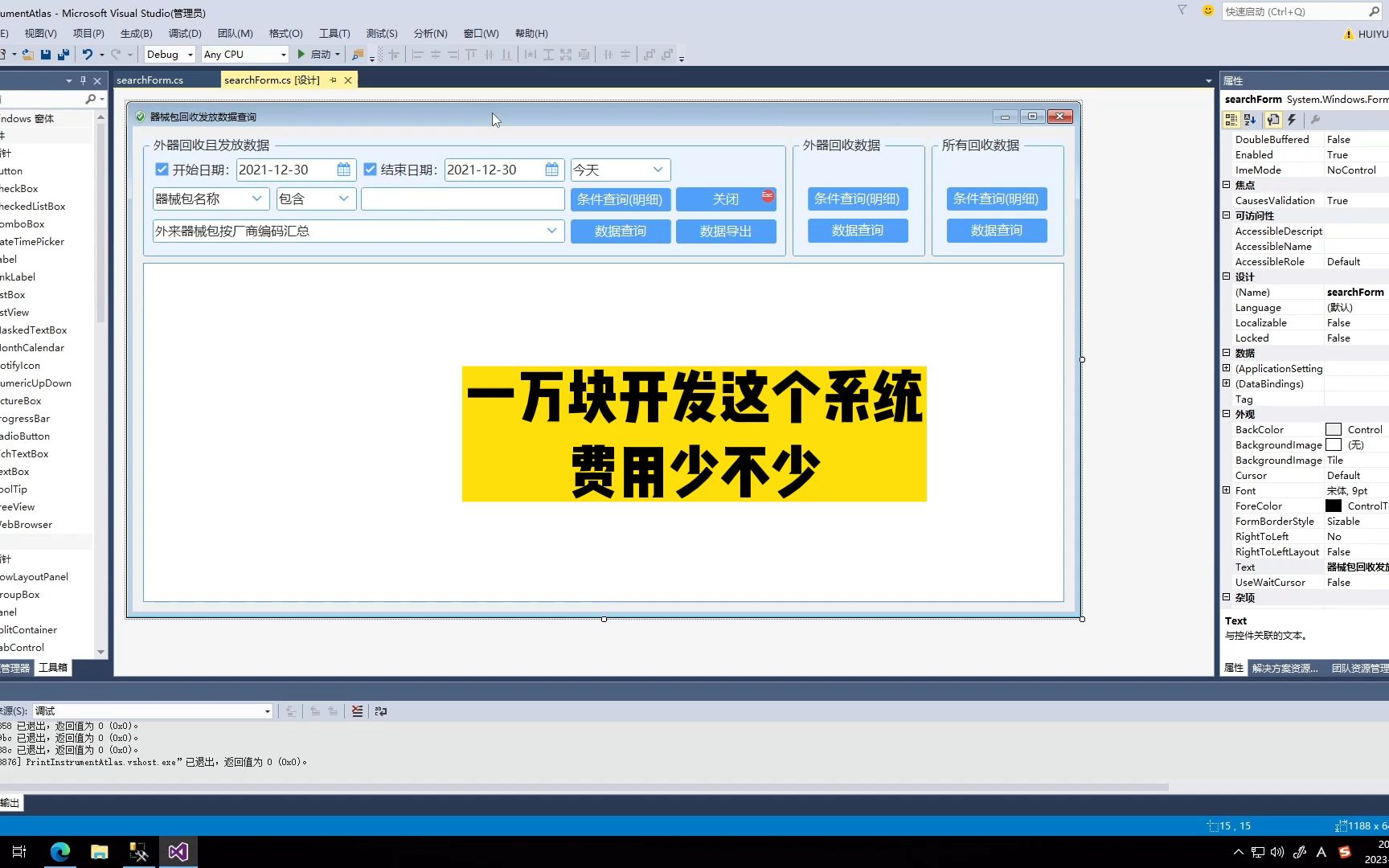The height and width of the screenshot is (868, 1389).
Task: Show the Properties page icon
Action: click(1273, 120)
